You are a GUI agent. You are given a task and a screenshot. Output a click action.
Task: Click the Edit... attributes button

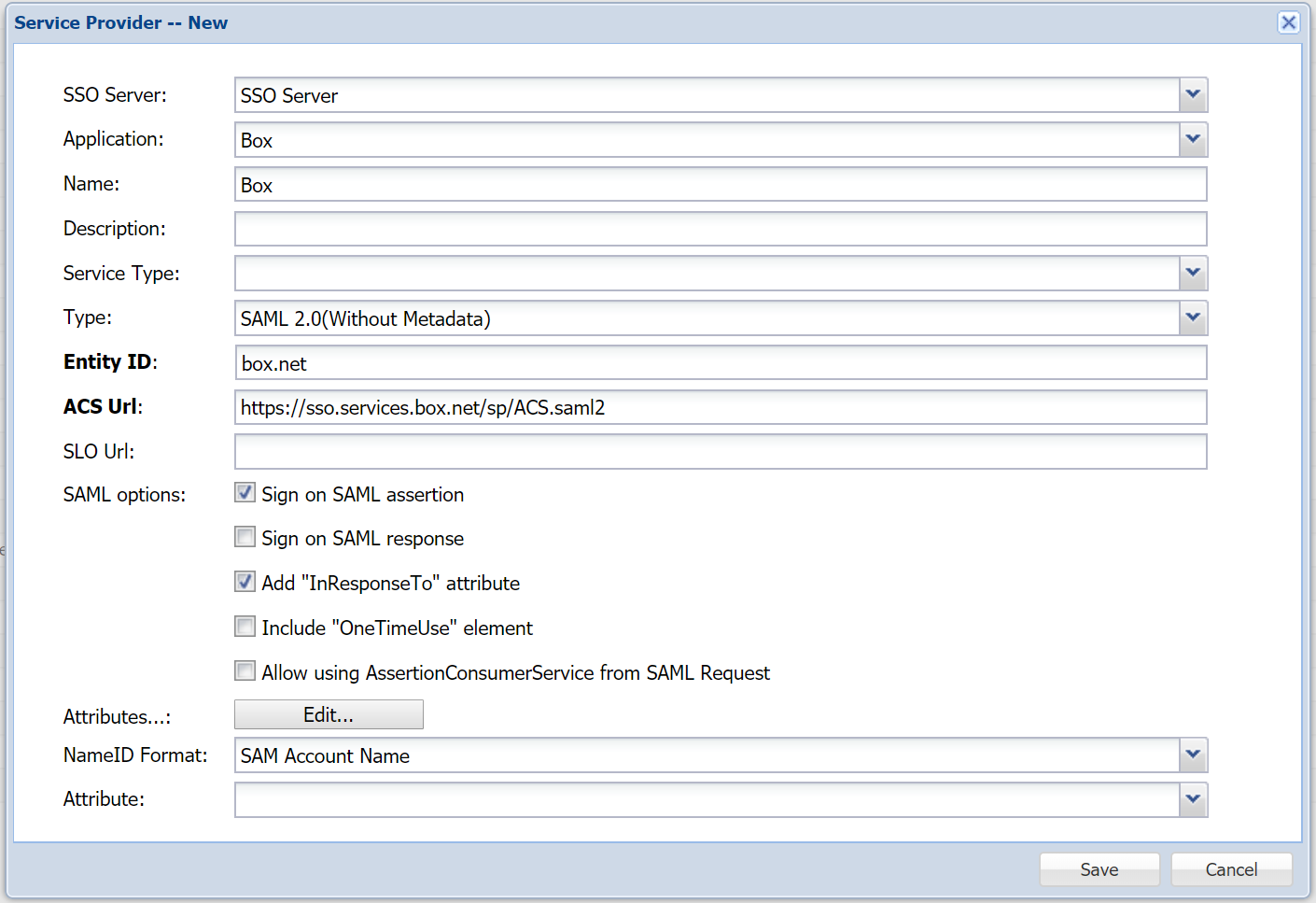[329, 714]
